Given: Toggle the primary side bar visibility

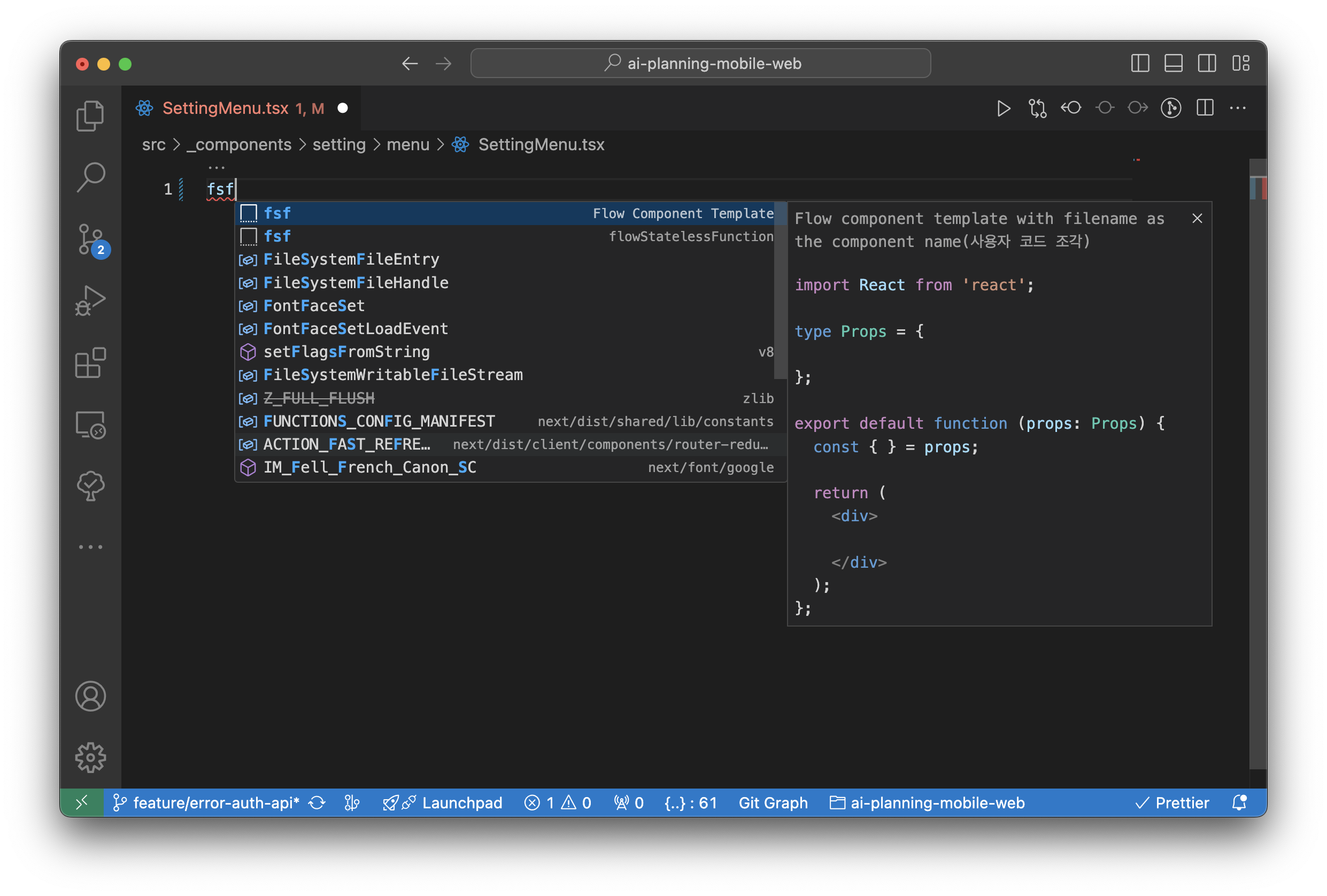Looking at the screenshot, I should [1140, 64].
